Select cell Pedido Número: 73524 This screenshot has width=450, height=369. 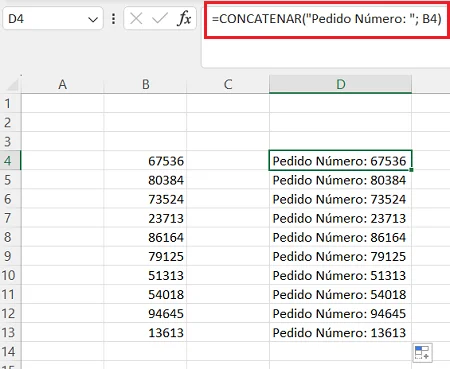[x=340, y=199]
